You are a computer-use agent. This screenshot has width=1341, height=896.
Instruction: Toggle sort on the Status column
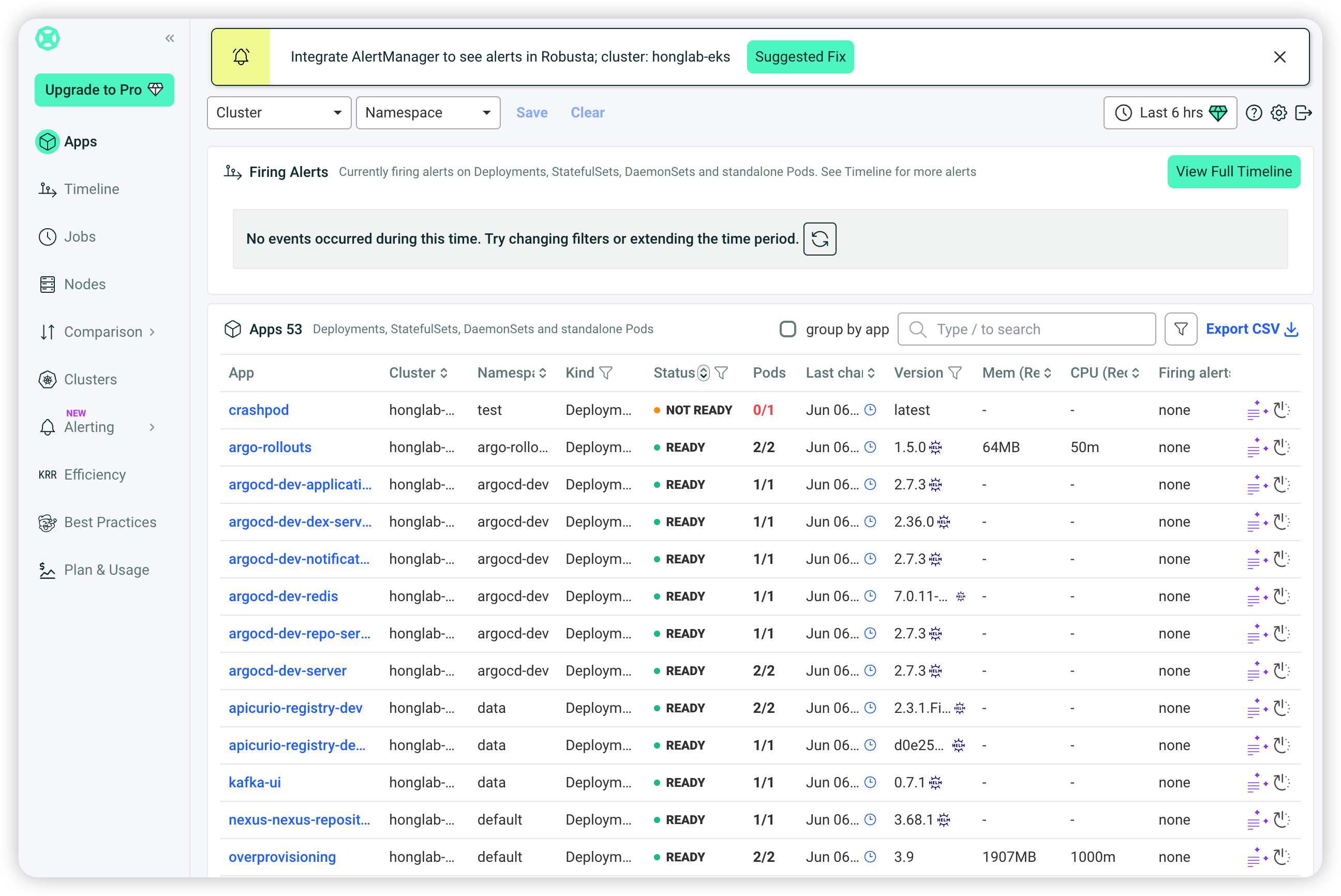coord(704,373)
